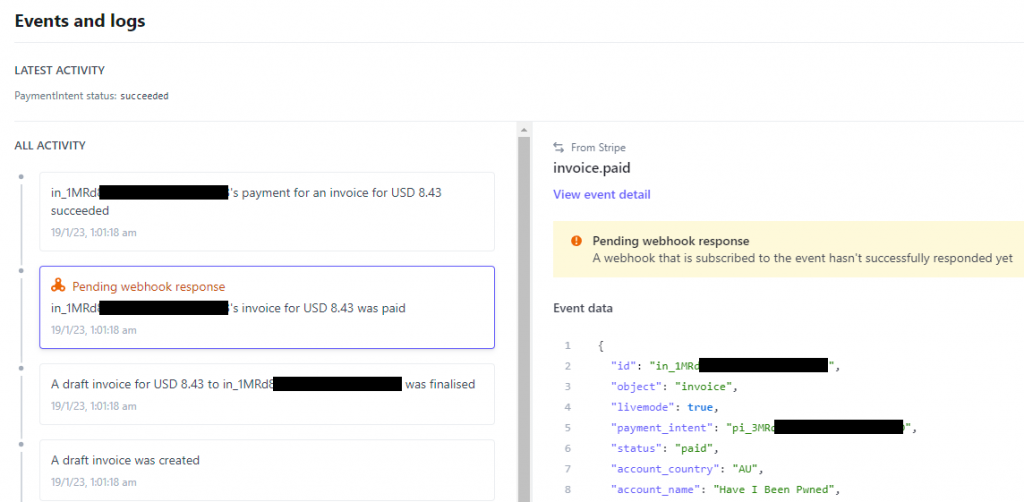This screenshot has width=1024, height=502.
Task: Select the draft invoice was finalised card
Action: tap(267, 394)
